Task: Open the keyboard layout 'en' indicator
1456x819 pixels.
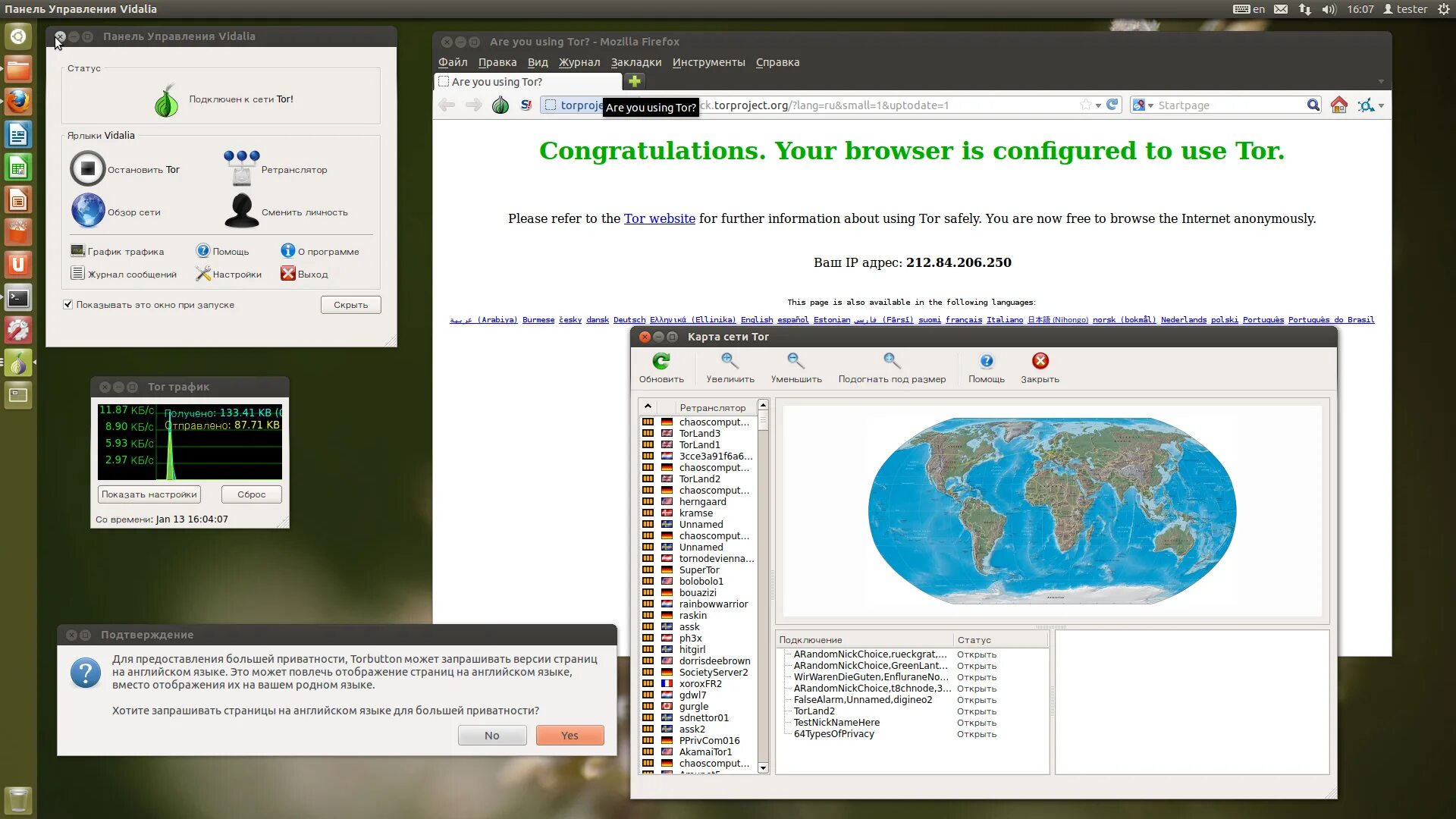Action: click(x=1249, y=9)
